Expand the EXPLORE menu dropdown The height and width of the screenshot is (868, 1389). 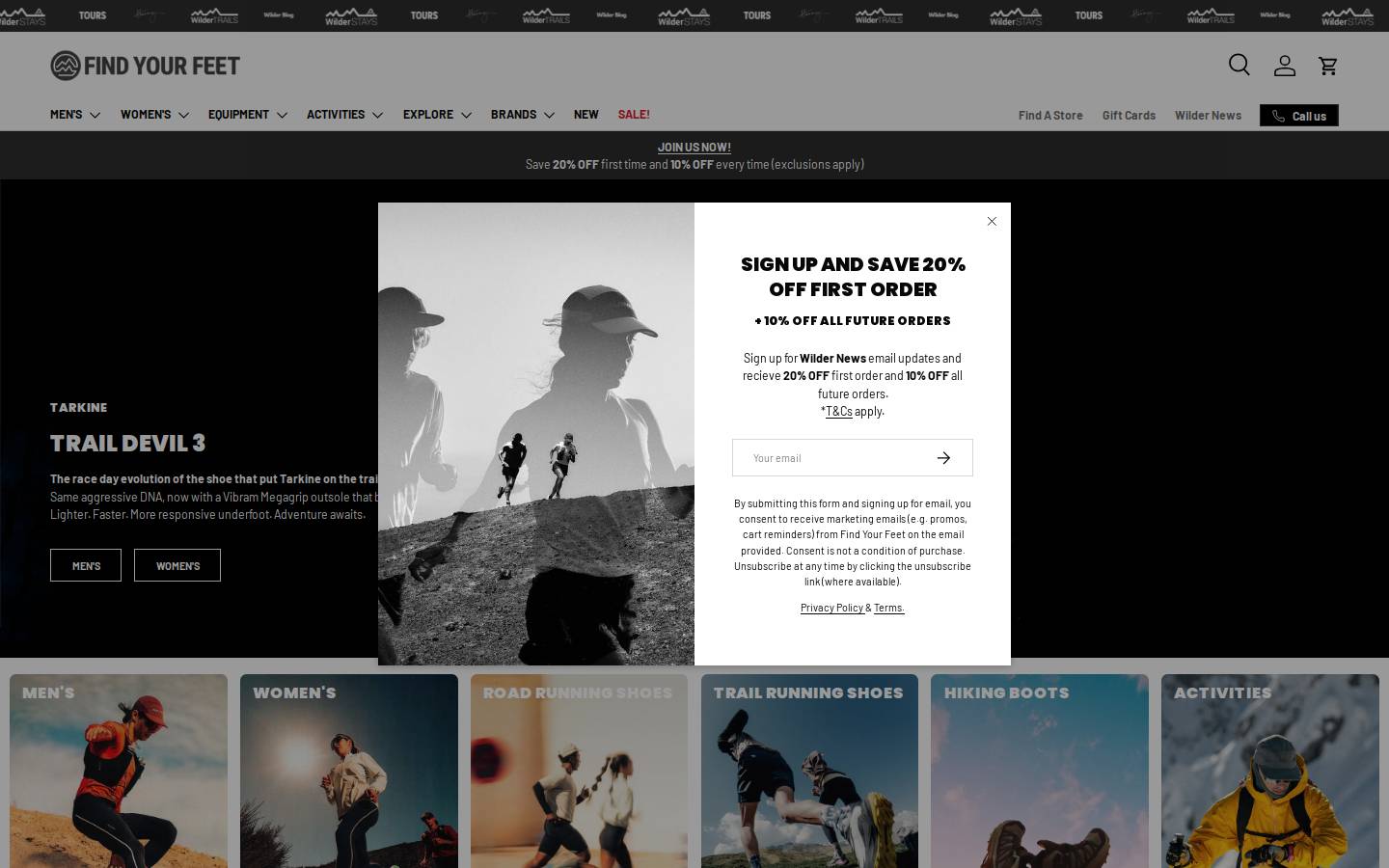(x=437, y=114)
